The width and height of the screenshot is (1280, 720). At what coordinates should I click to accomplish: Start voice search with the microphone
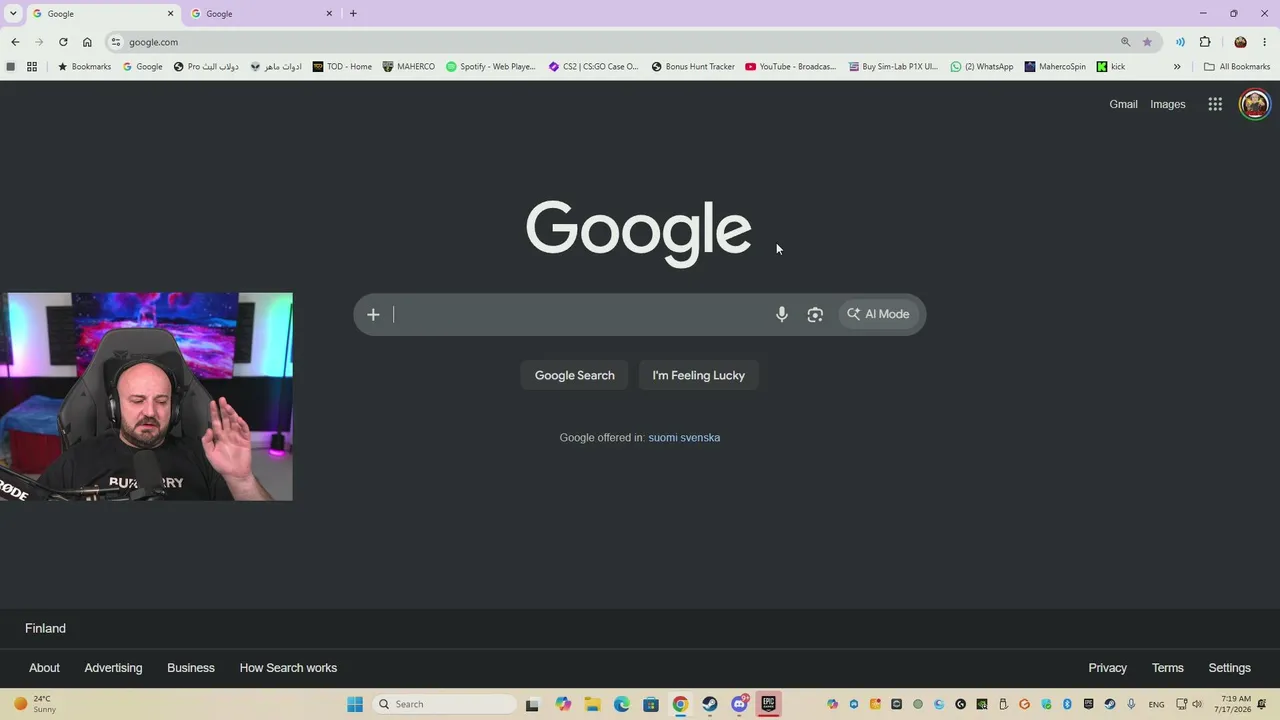tap(782, 314)
